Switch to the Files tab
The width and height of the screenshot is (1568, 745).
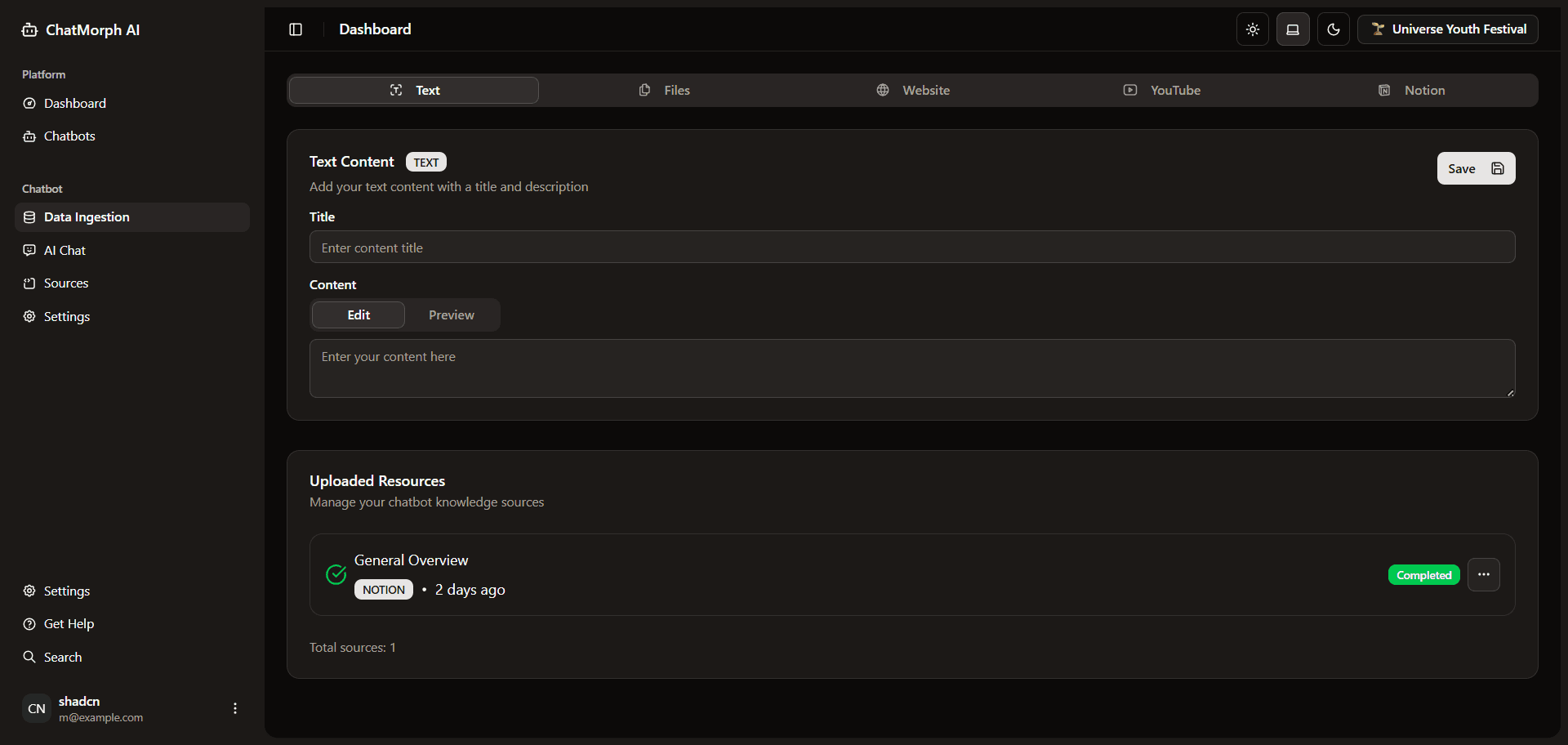point(664,91)
